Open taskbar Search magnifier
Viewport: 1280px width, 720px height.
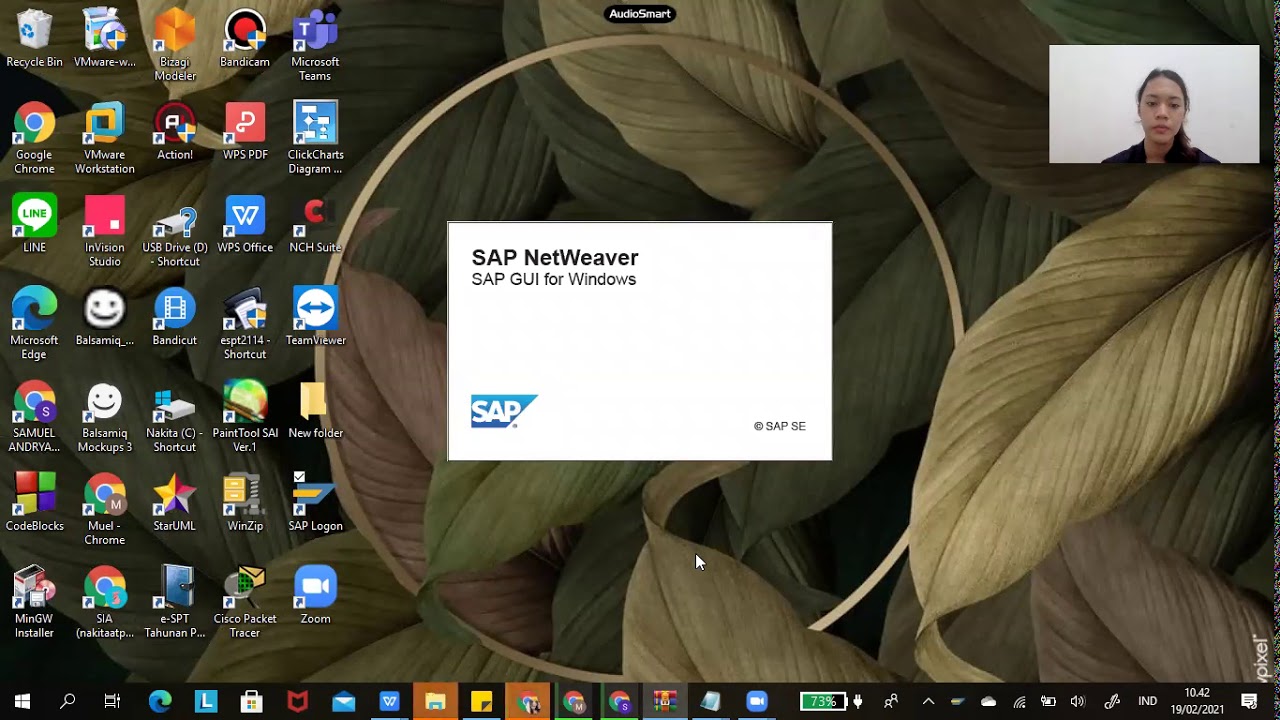pyautogui.click(x=68, y=702)
